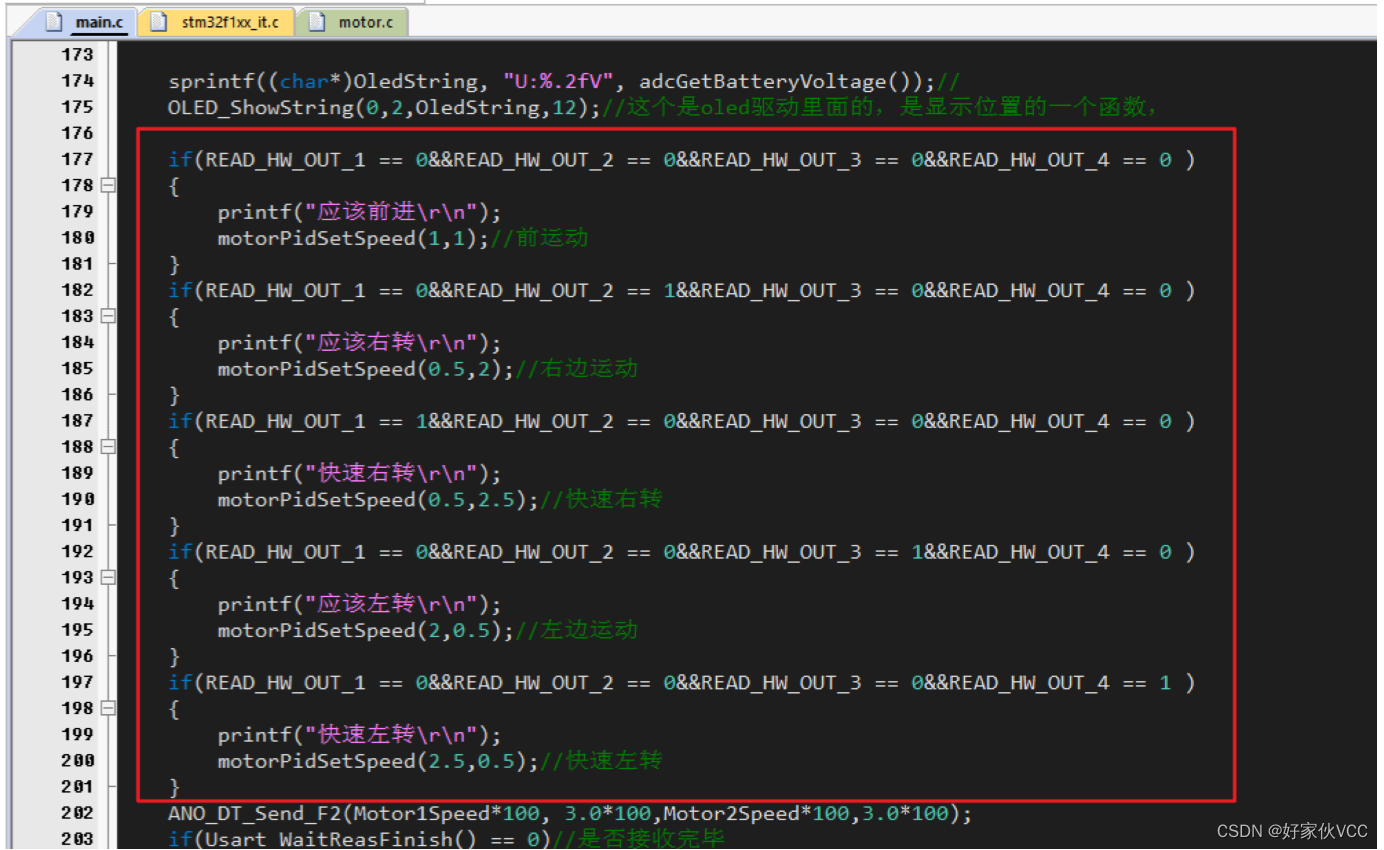Click the if condition on line 187
Viewport: 1384px width, 850px height.
pyautogui.click(x=681, y=422)
